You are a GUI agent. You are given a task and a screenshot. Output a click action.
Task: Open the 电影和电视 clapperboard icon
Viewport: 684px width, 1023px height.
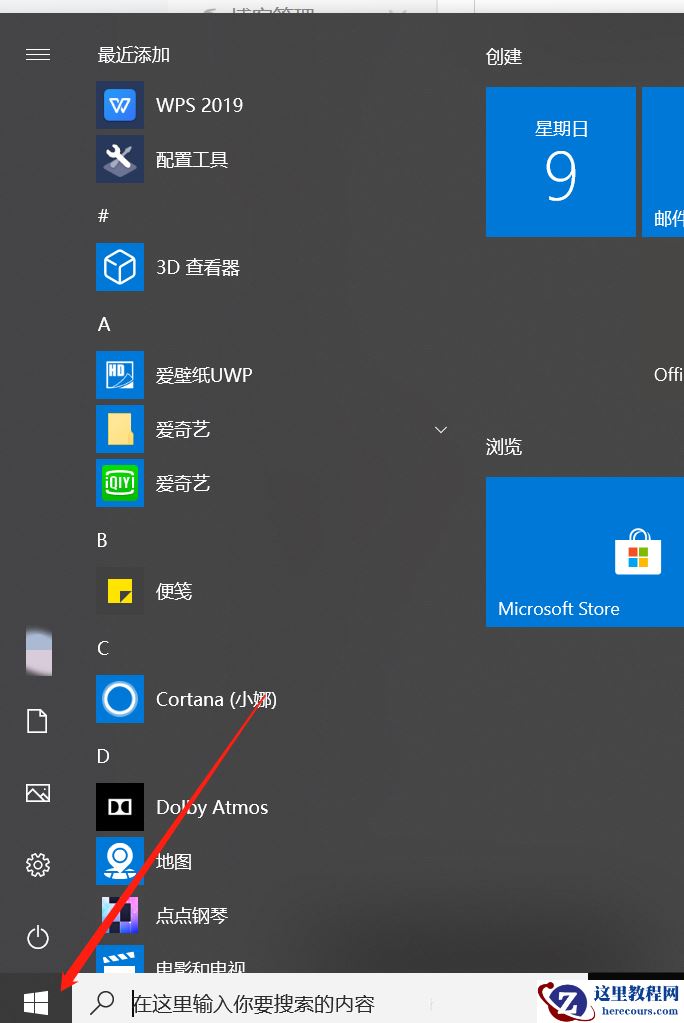click(120, 959)
